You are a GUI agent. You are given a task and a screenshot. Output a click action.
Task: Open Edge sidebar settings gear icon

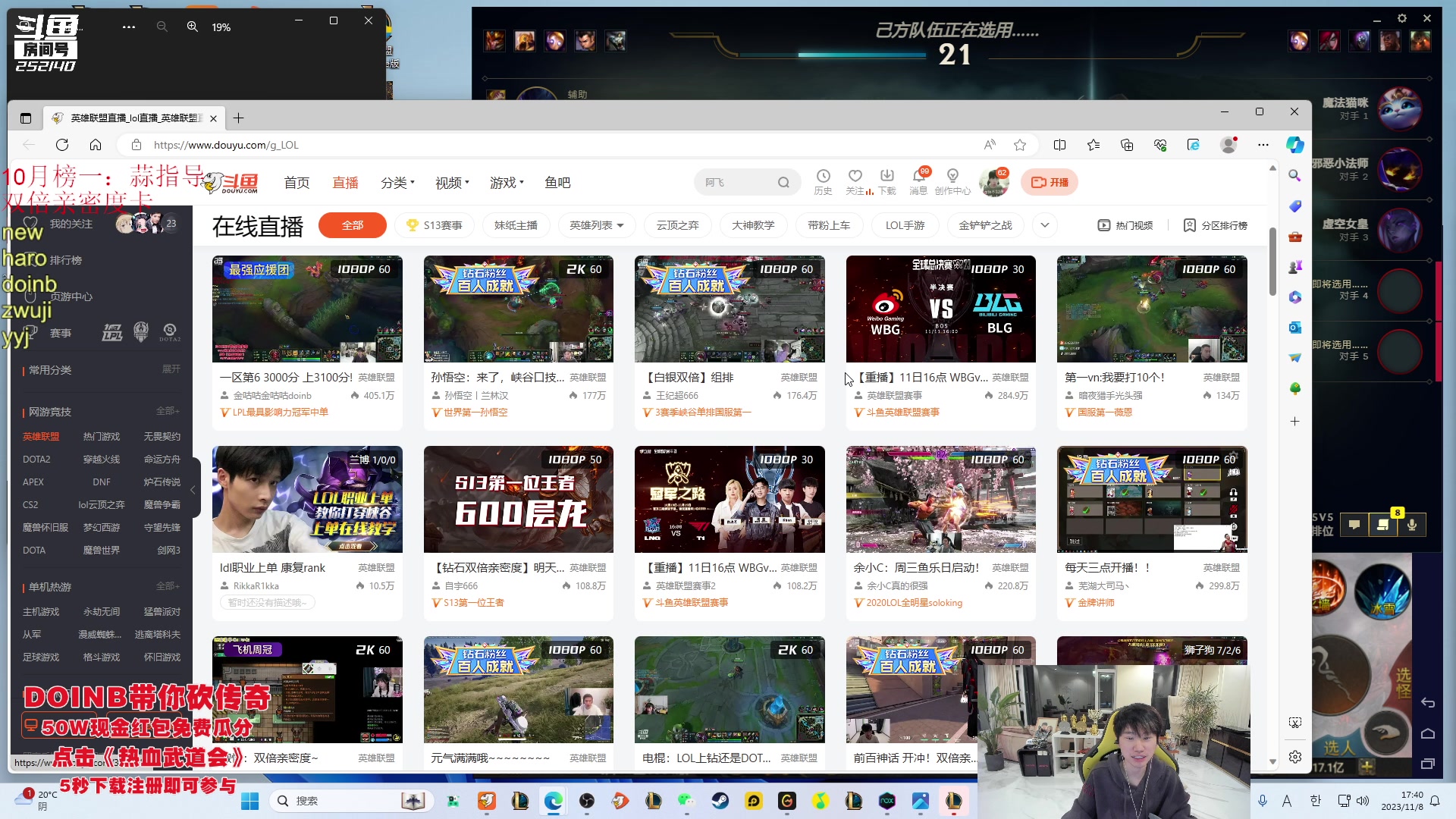[x=1295, y=757]
